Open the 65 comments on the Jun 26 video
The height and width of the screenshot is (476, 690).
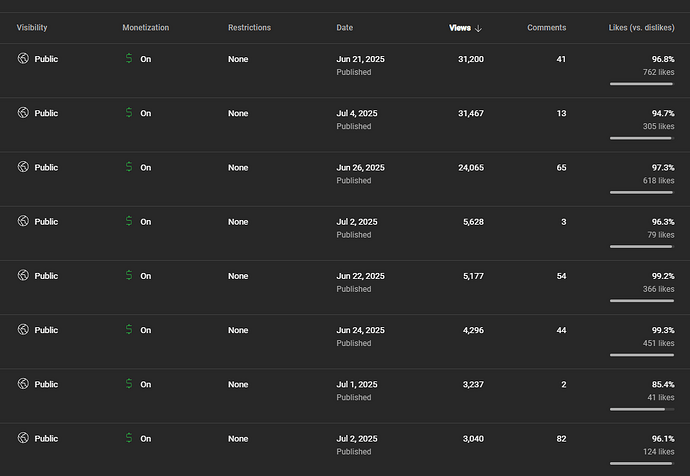click(x=560, y=167)
